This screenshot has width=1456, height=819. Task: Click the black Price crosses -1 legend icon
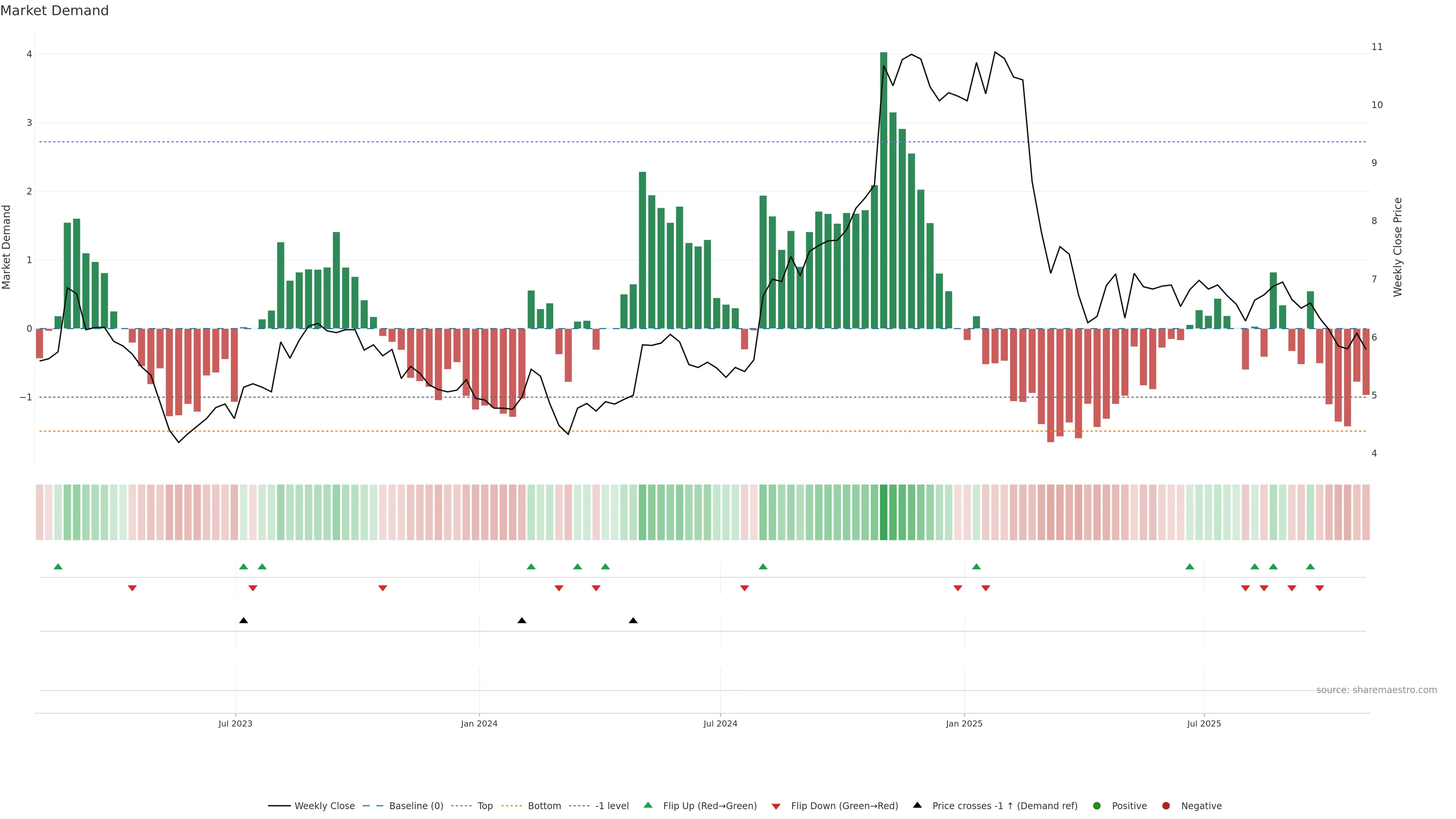[917, 805]
